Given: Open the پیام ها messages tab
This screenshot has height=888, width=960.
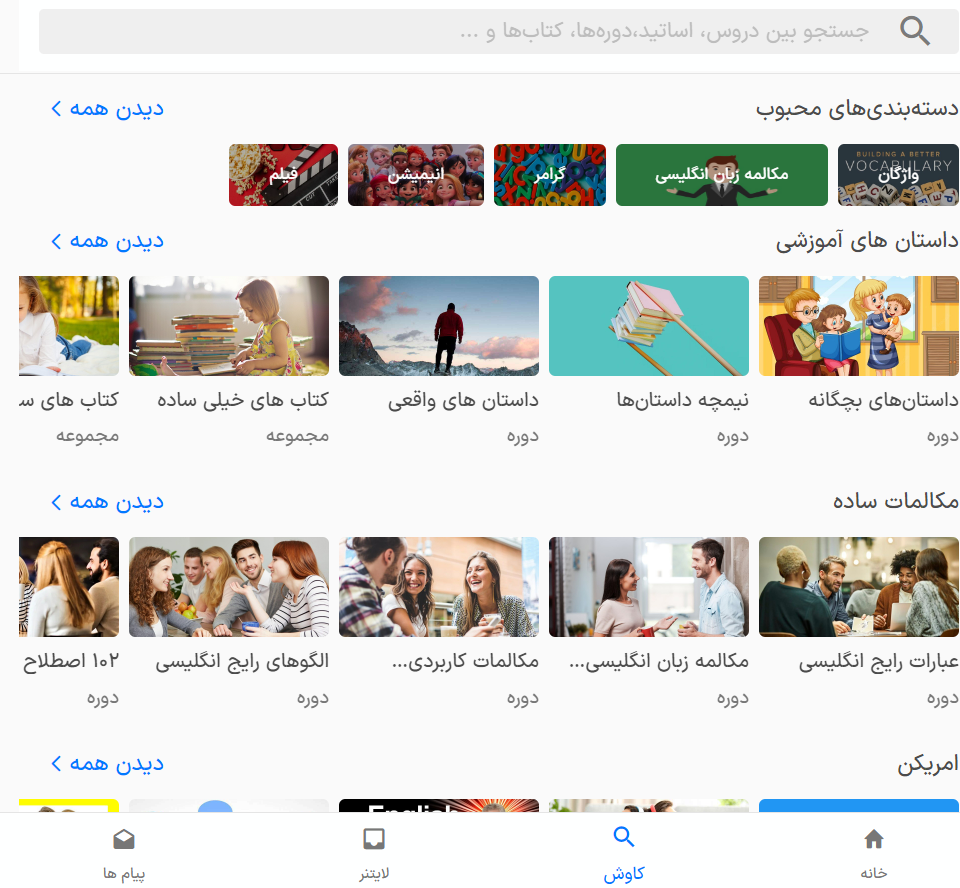Looking at the screenshot, I should tap(124, 854).
